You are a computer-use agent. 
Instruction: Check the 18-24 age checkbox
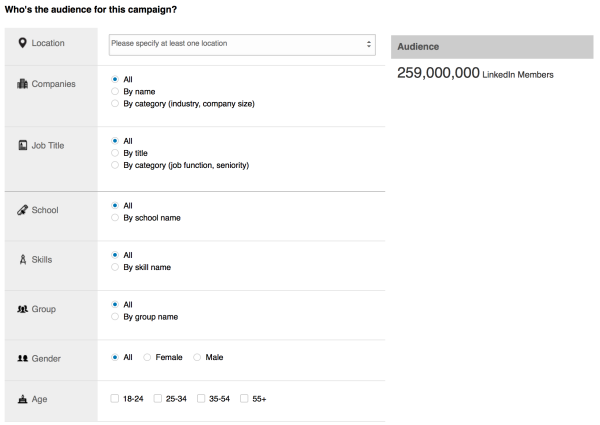(x=114, y=399)
